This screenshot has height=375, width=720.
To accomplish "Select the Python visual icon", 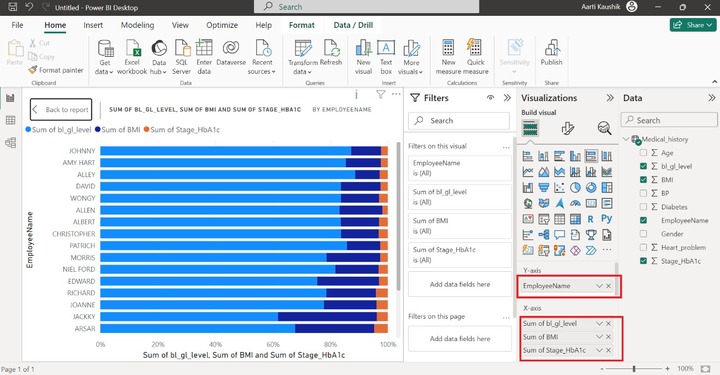I will point(607,219).
